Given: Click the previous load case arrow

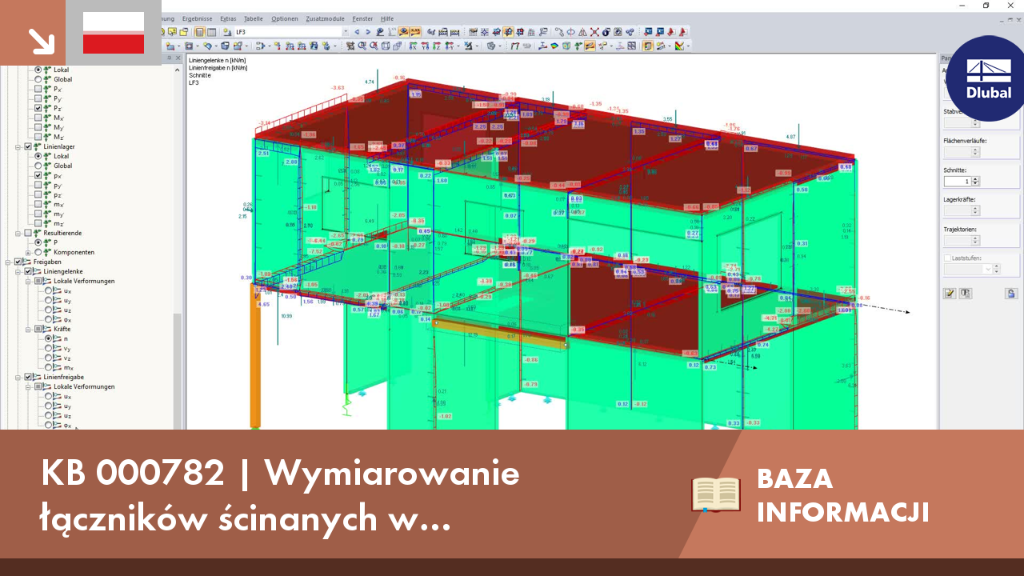Looking at the screenshot, I should [357, 32].
